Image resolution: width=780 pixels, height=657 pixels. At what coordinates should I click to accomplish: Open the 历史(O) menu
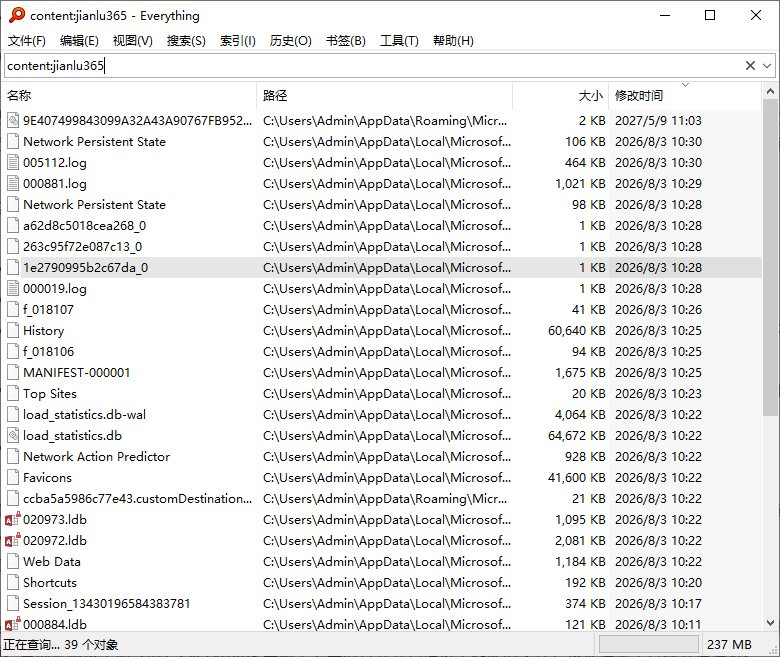point(291,41)
